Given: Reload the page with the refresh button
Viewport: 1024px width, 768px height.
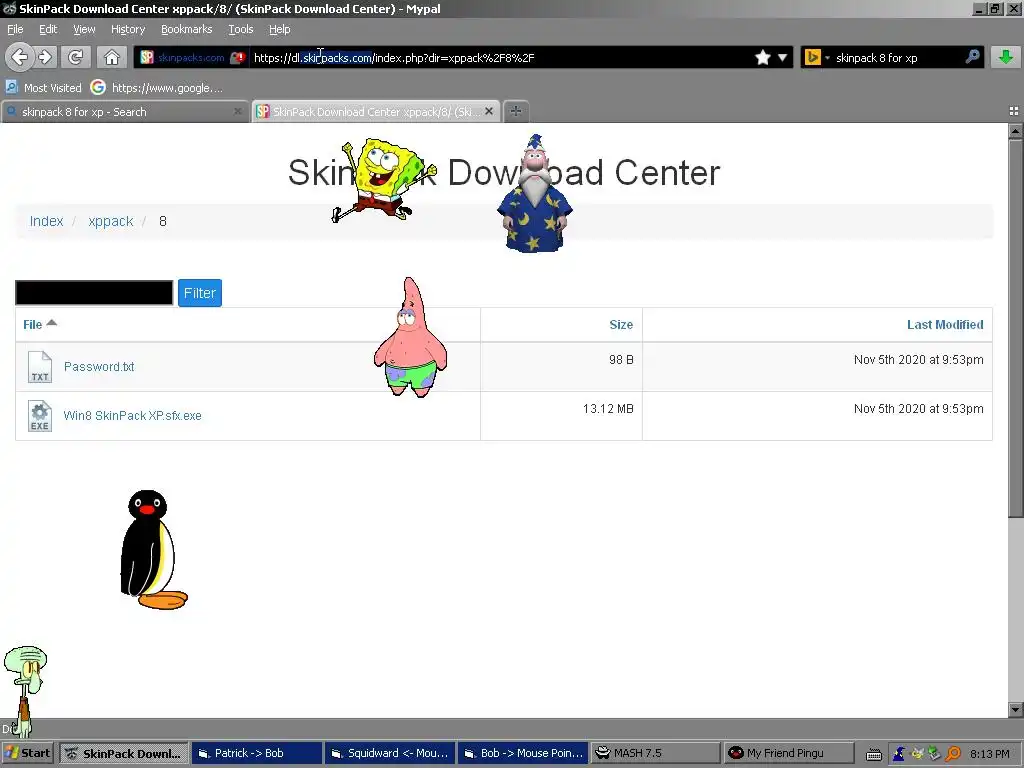Looking at the screenshot, I should coord(76,57).
